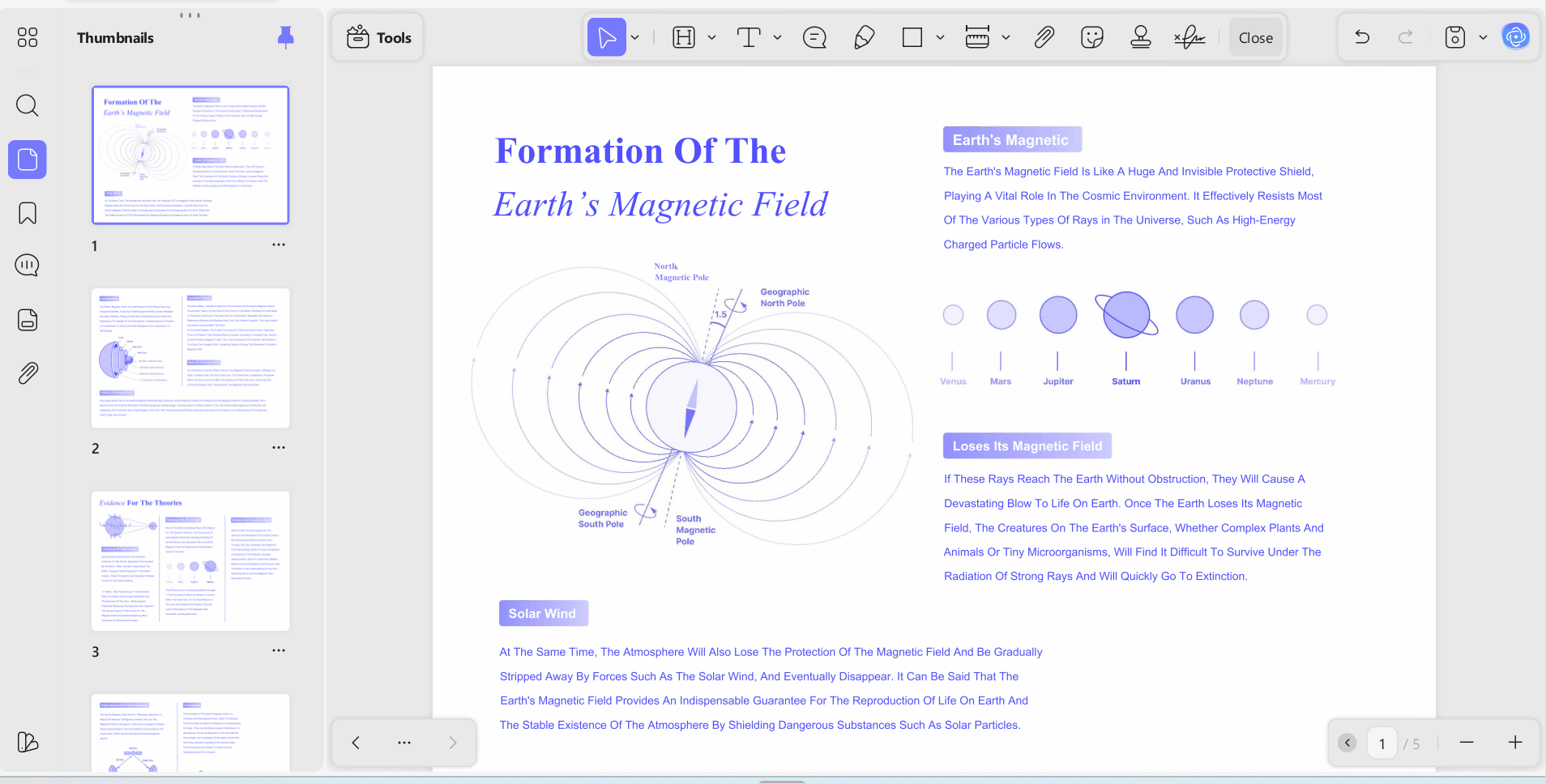Click the Loses Its Magnetic Field heading
This screenshot has height=784, width=1546.
click(x=1027, y=446)
